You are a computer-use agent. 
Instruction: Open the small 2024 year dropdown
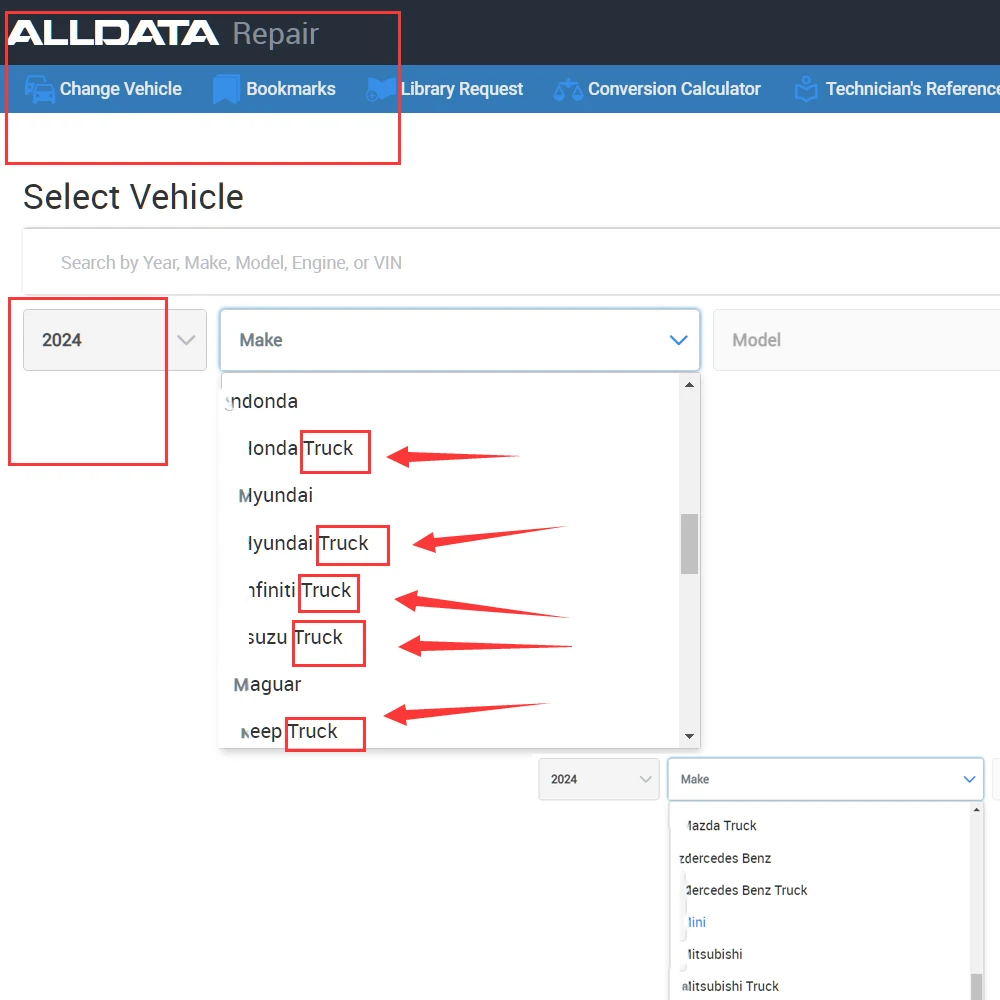tap(599, 779)
